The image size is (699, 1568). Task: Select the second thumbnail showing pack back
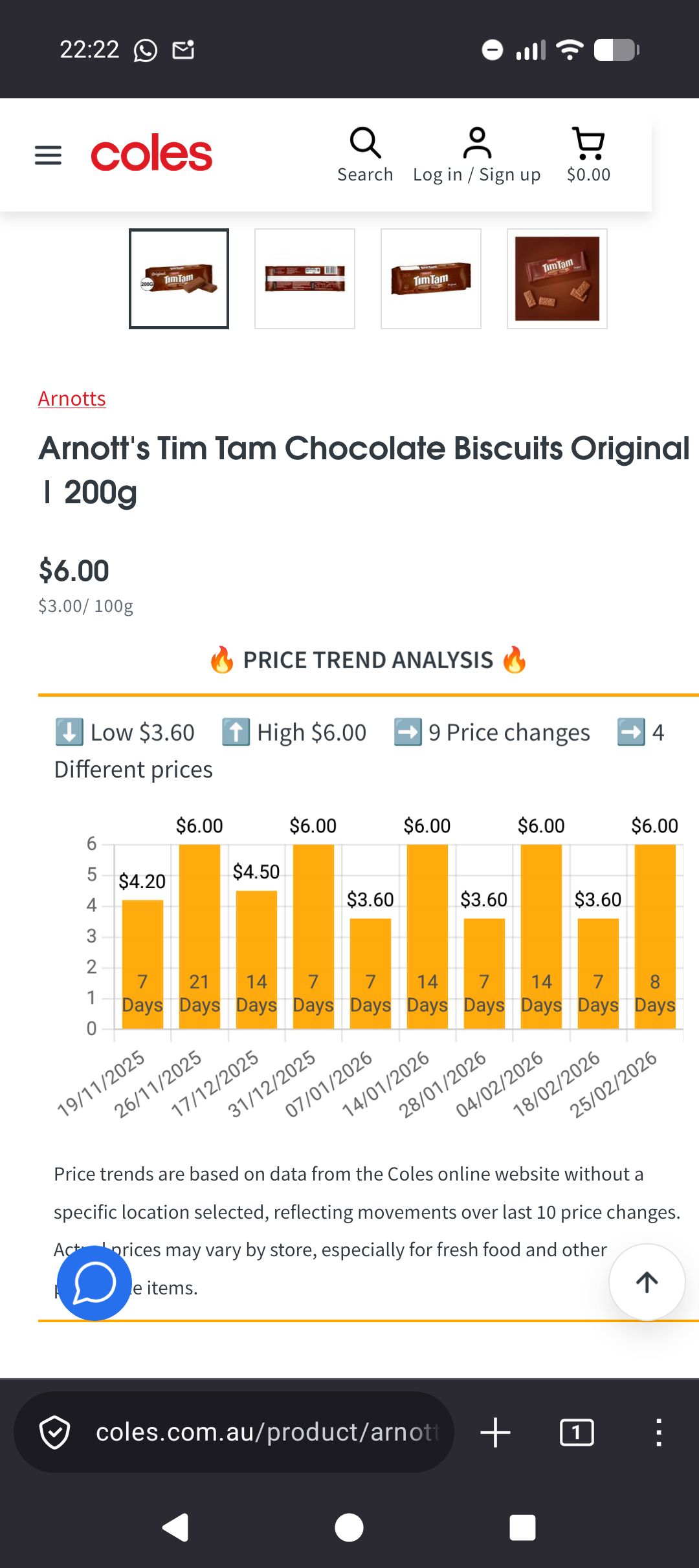[305, 279]
